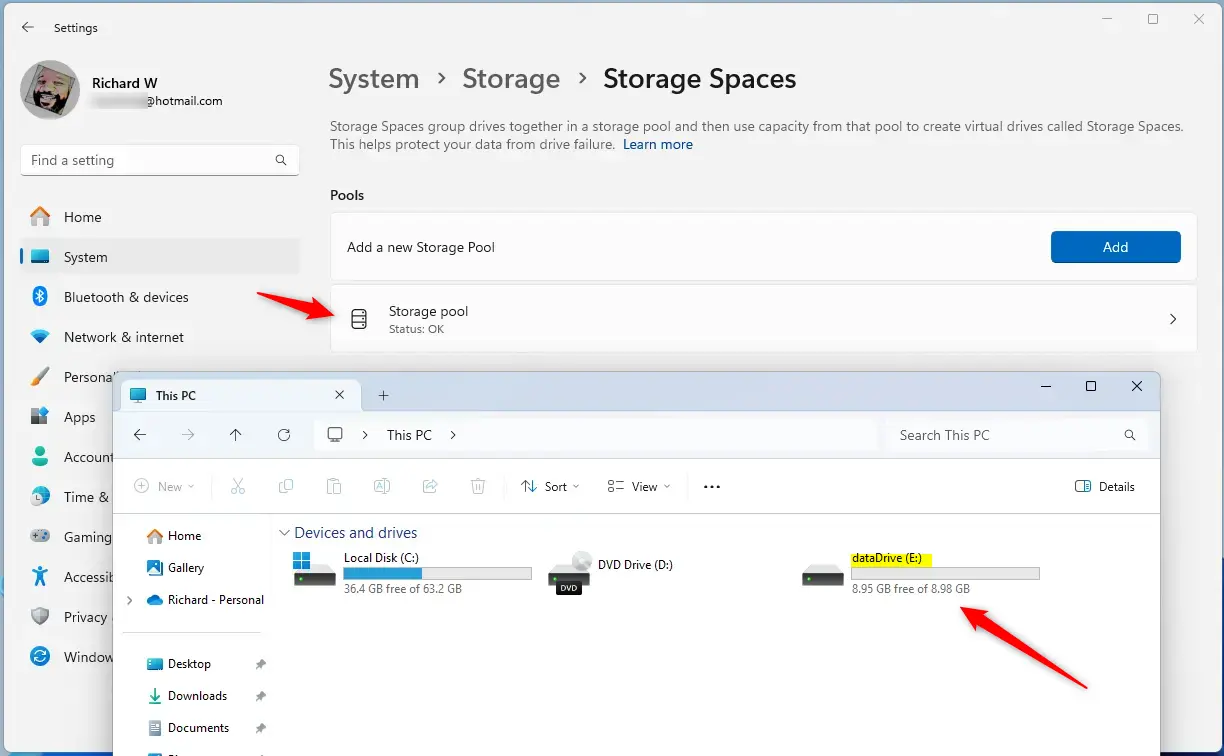Click the Delete trash icon in toolbar

point(478,487)
